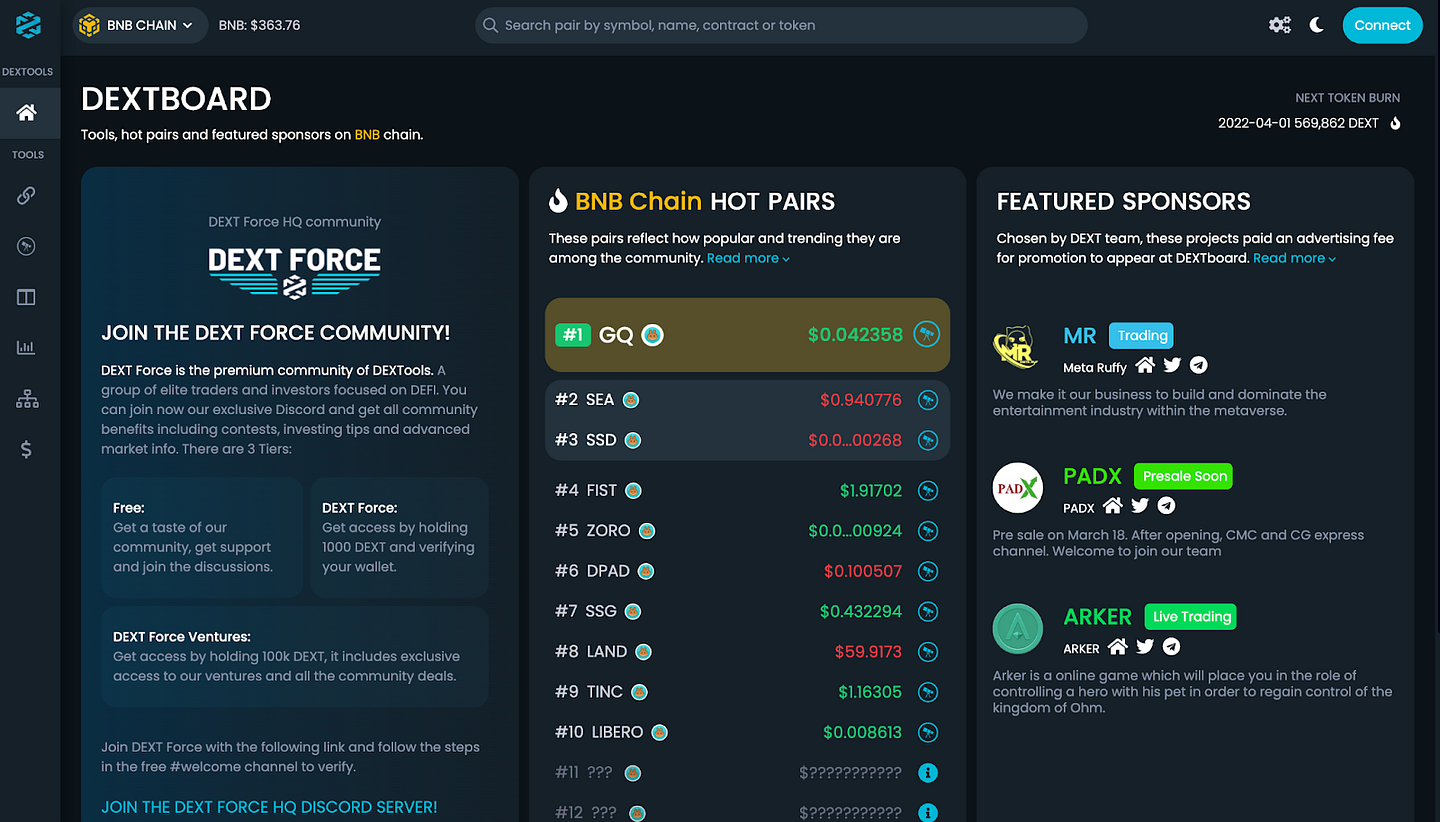Open the dollar sign icon in sidebar
This screenshot has width=1440, height=822.
click(x=27, y=449)
